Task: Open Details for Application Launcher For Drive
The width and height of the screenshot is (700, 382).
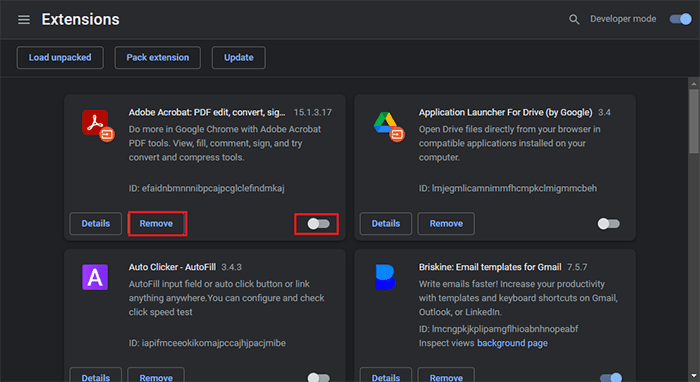Action: coord(386,224)
